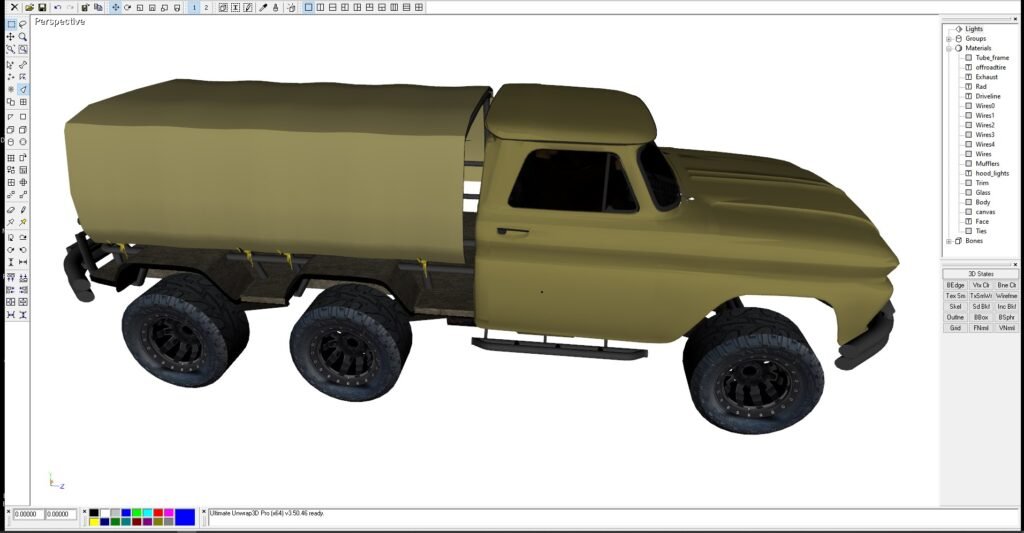
Task: Select the canvas material in tree
Action: (985, 212)
